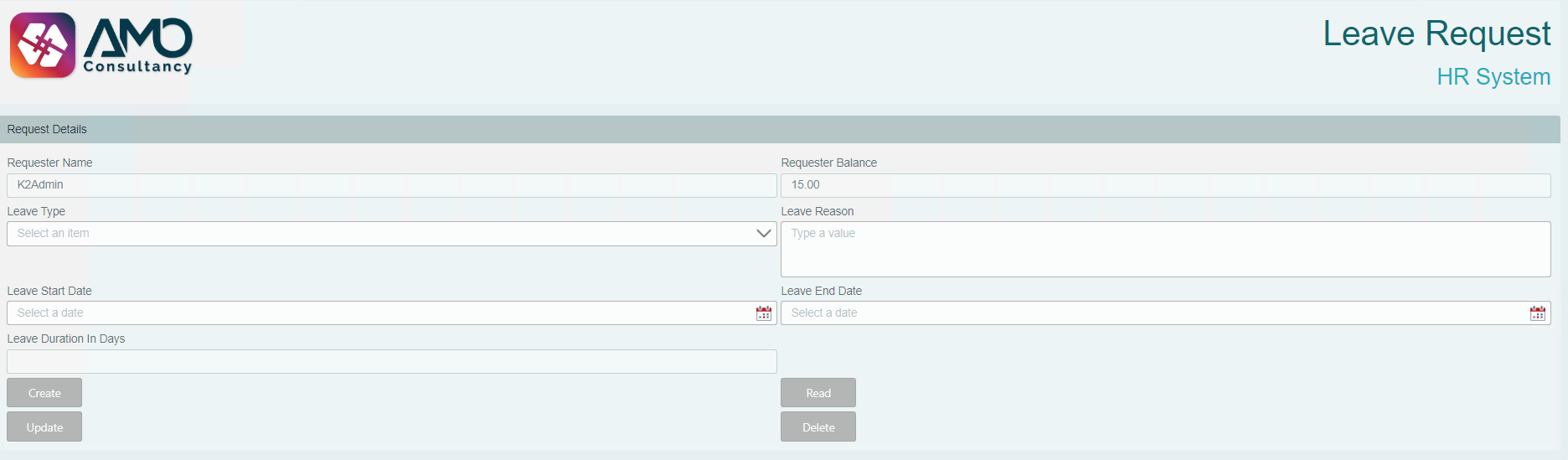Focus the Leave Start Date input

381,313
